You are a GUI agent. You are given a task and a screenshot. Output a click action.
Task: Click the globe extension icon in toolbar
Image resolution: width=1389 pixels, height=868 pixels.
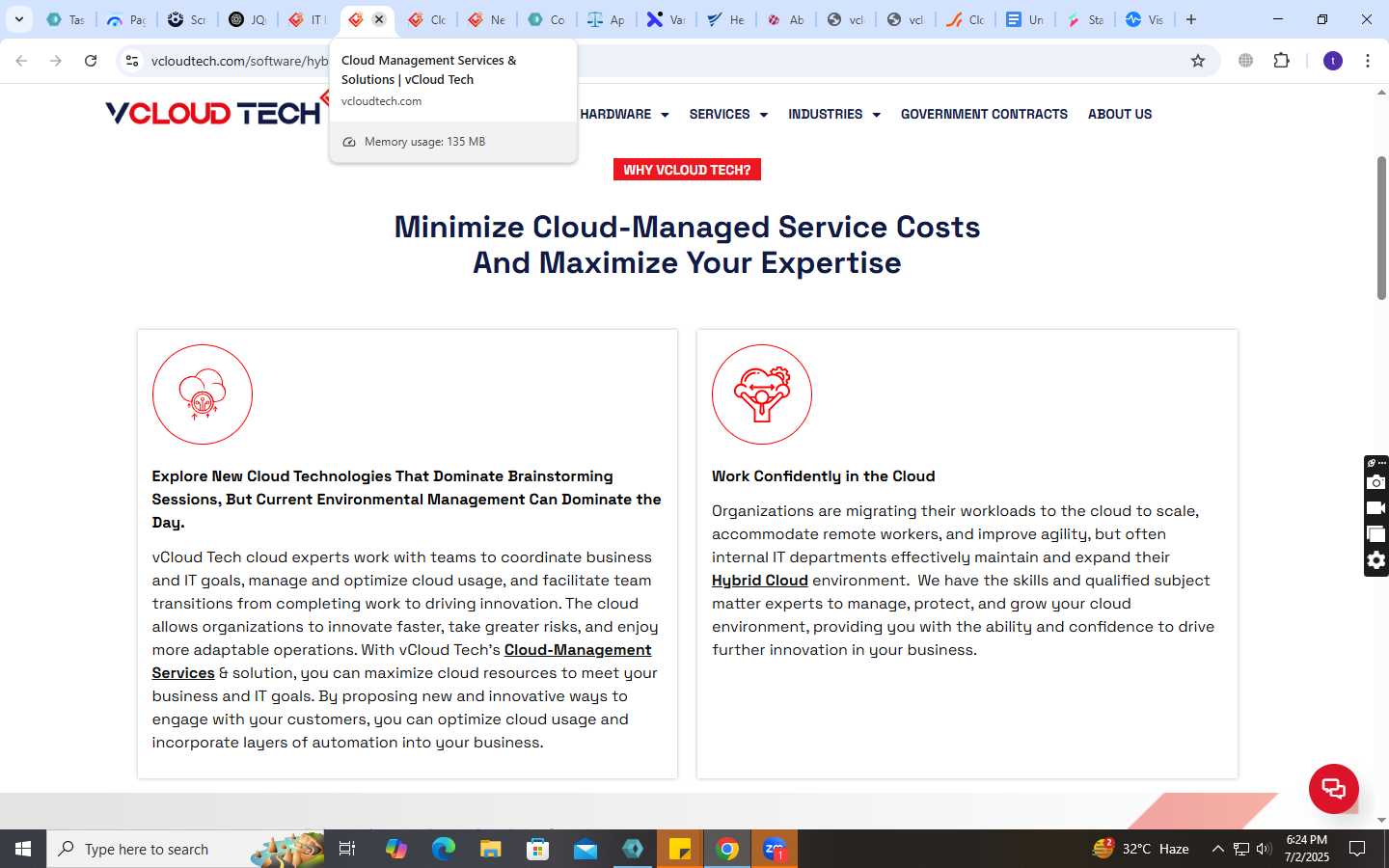click(x=1246, y=61)
